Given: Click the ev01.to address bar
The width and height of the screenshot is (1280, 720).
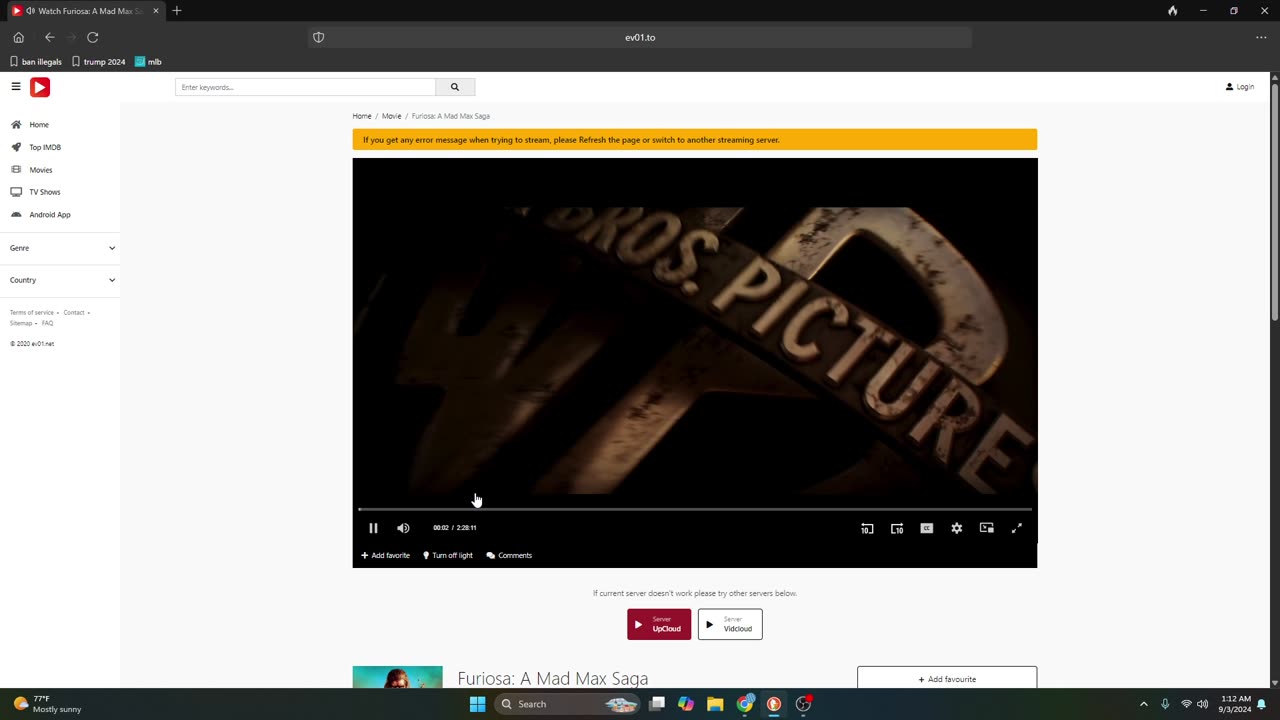Looking at the screenshot, I should tap(640, 37).
